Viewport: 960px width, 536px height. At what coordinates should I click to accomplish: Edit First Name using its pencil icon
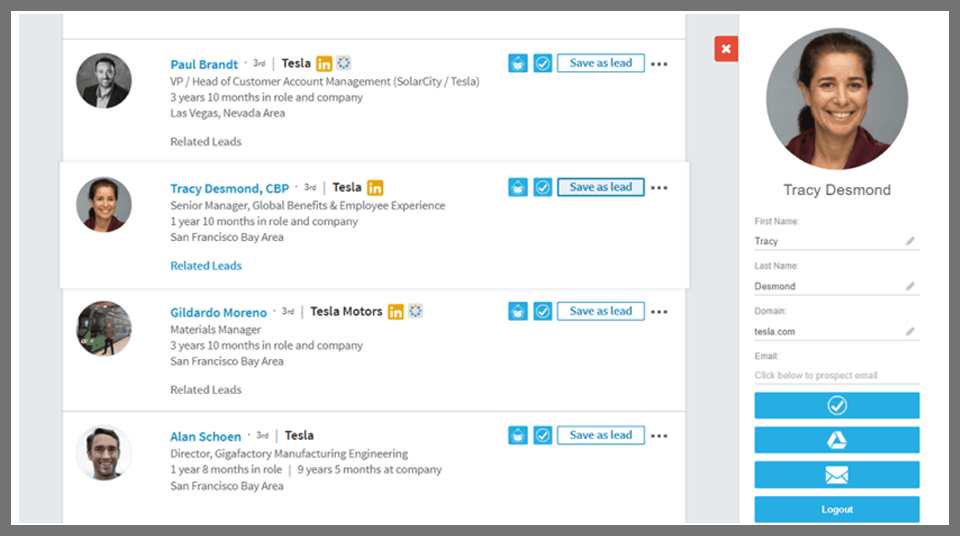coord(910,241)
